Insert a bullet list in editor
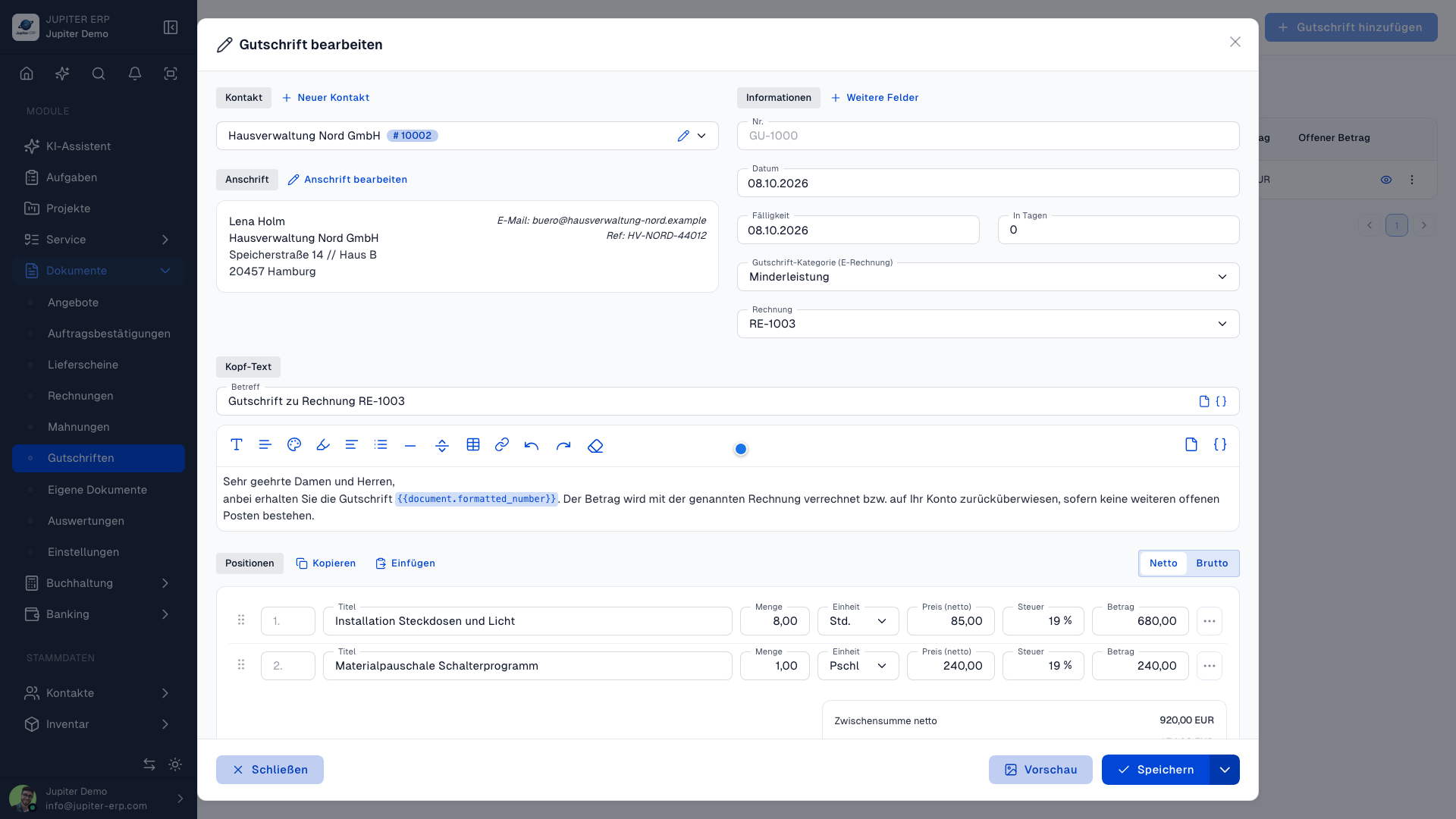Image resolution: width=1456 pixels, height=819 pixels. (381, 445)
